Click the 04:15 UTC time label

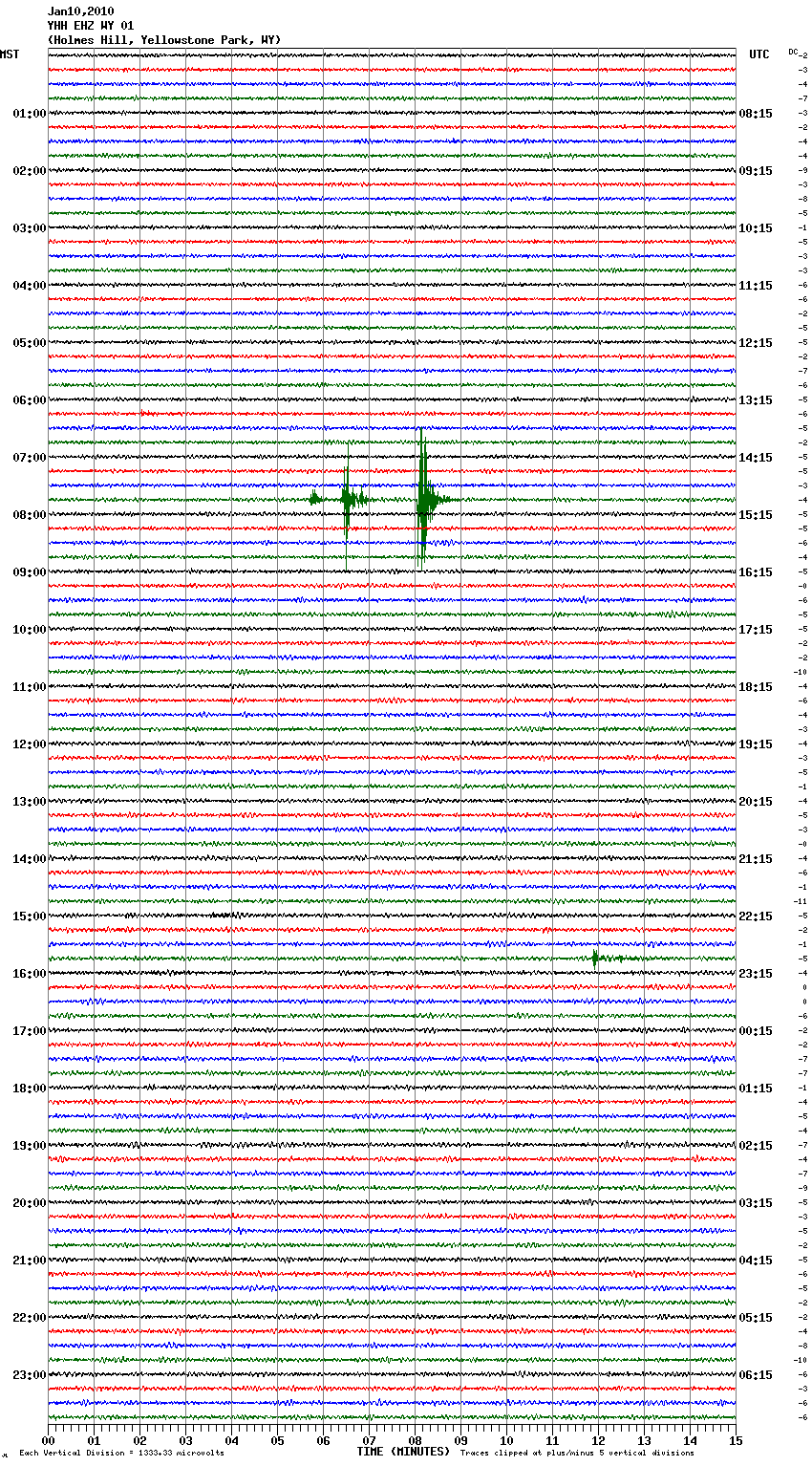[x=756, y=1261]
